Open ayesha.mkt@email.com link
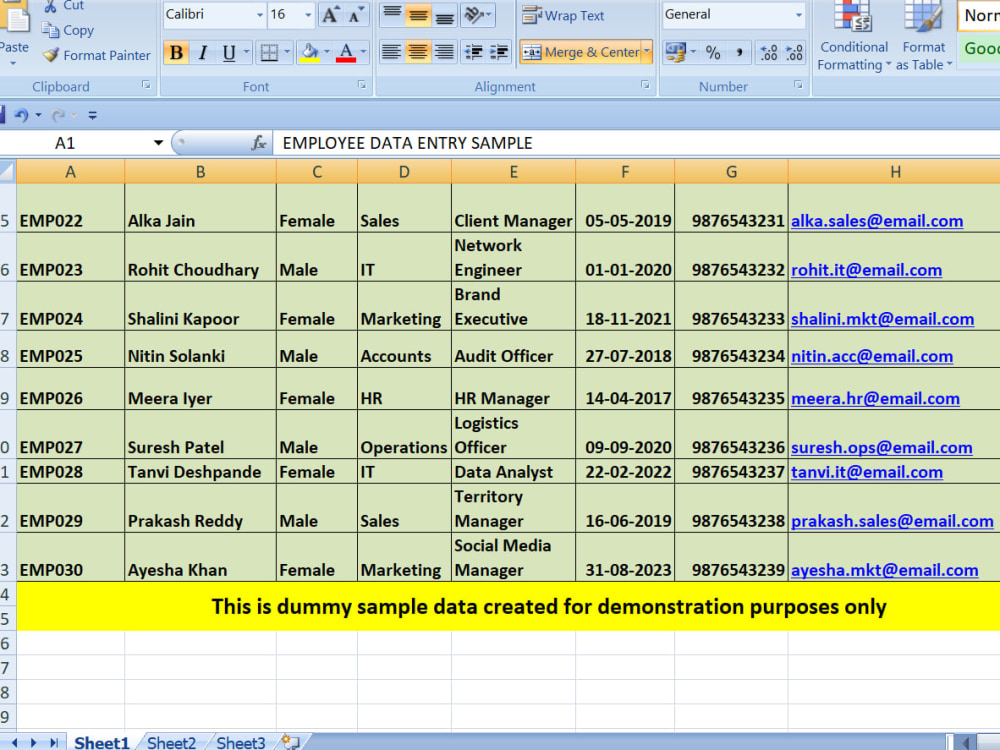 (885, 570)
